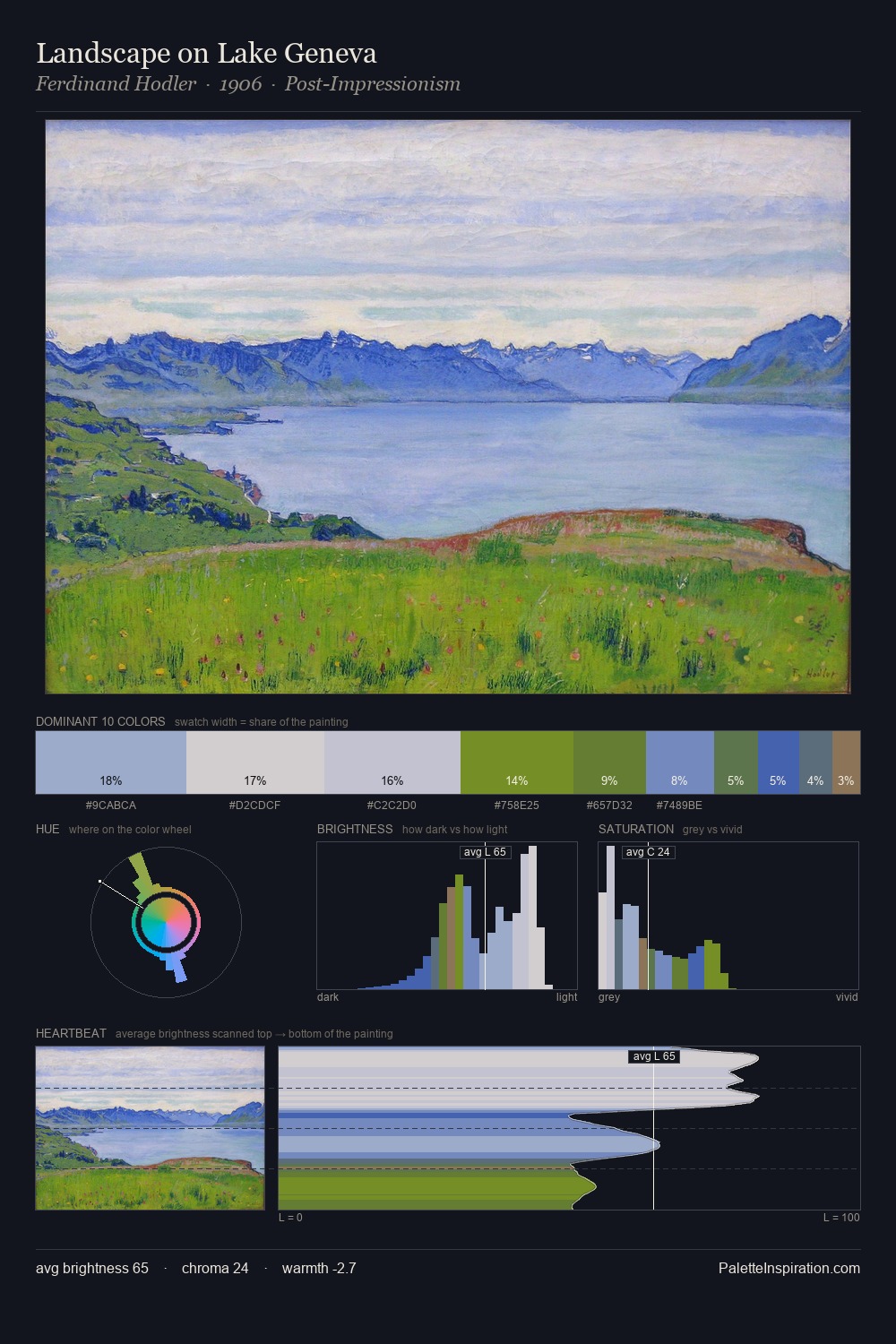The image size is (896, 1344).
Task: Click the hue color wheel
Action: (166, 922)
